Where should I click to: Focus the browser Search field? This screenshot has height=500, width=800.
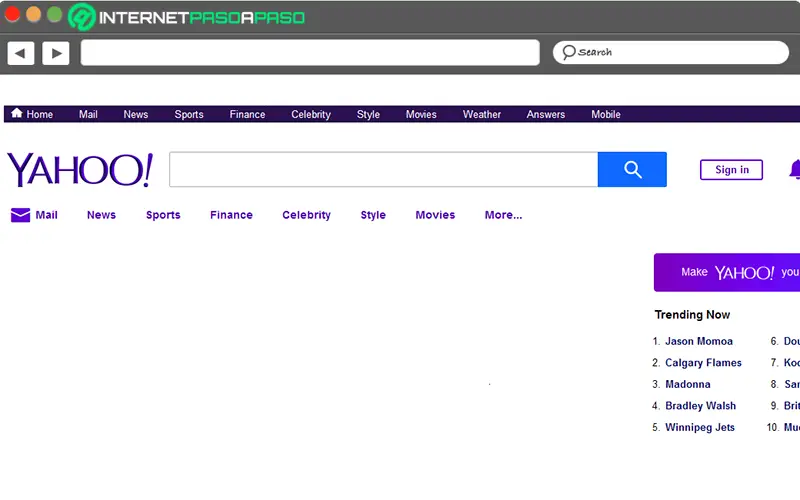coord(671,53)
